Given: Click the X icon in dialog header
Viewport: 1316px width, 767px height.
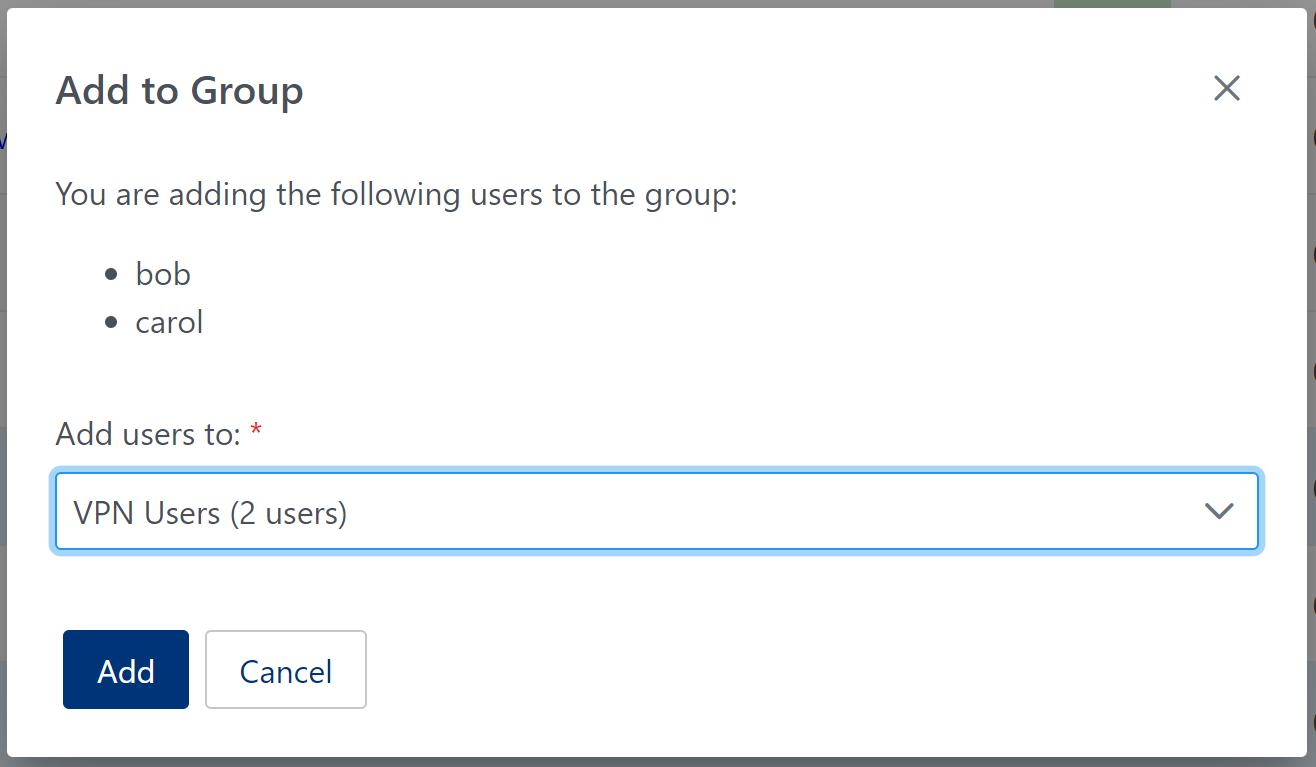Looking at the screenshot, I should tap(1226, 89).
